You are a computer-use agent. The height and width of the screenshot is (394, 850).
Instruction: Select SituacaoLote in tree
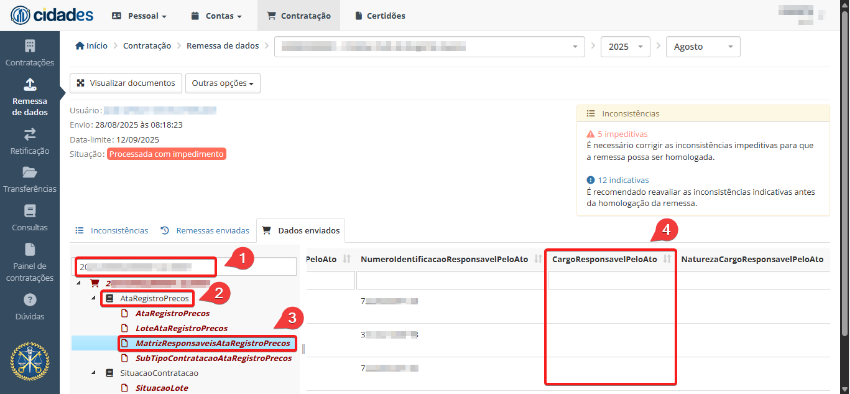162,388
